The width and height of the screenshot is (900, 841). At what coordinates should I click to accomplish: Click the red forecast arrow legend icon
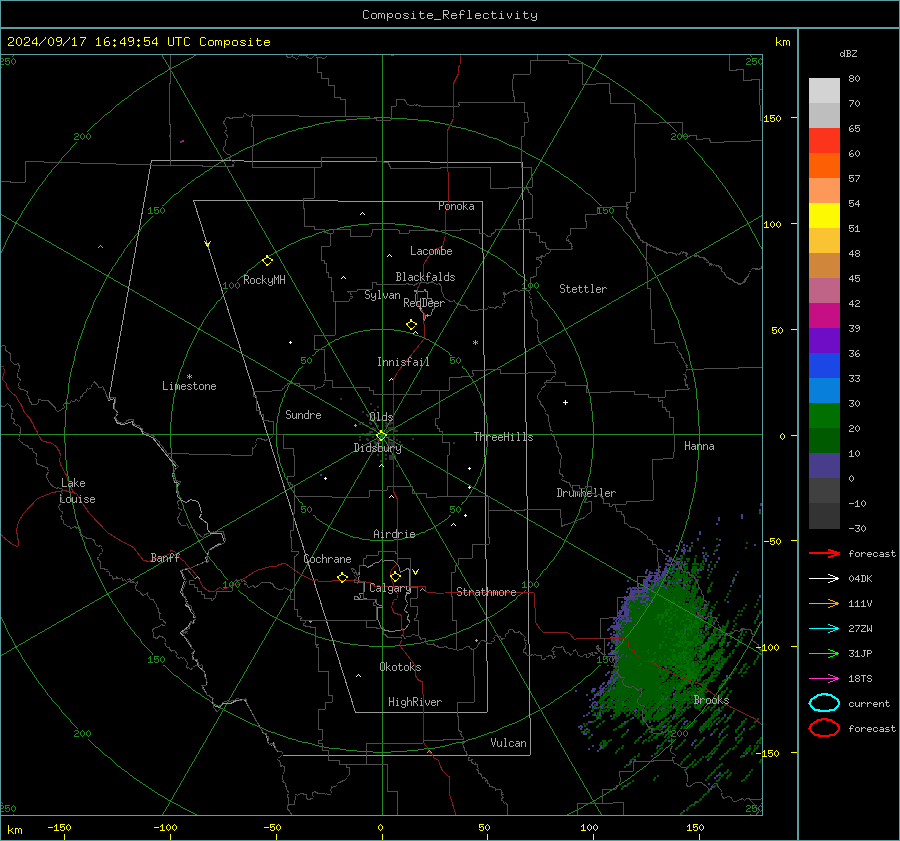click(824, 553)
